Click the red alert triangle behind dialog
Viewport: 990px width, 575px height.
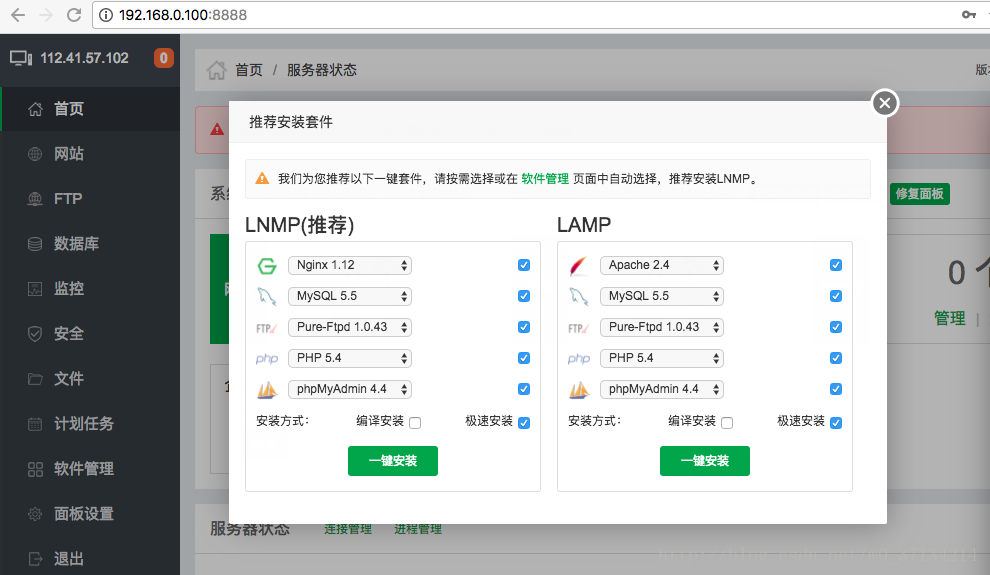point(217,129)
